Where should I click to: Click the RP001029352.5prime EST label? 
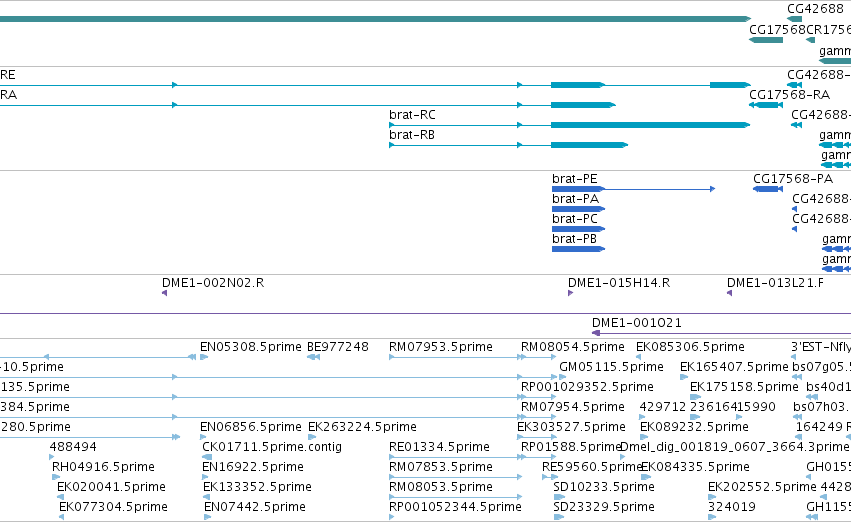click(587, 387)
